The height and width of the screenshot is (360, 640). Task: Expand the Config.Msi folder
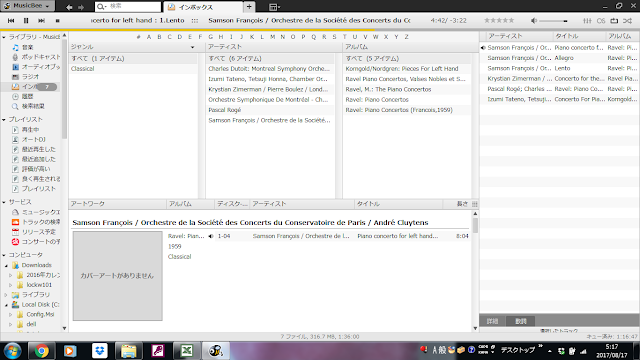11,314
